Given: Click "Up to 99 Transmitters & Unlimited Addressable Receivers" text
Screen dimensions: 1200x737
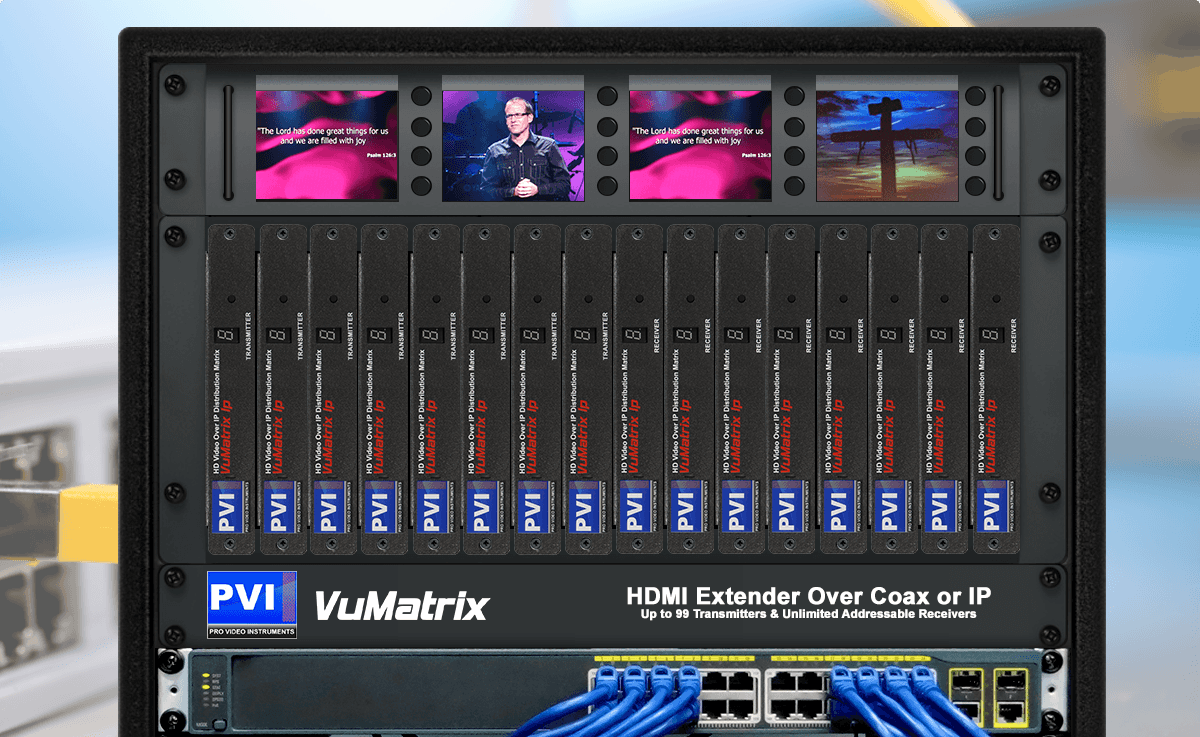Looking at the screenshot, I should 809,614.
